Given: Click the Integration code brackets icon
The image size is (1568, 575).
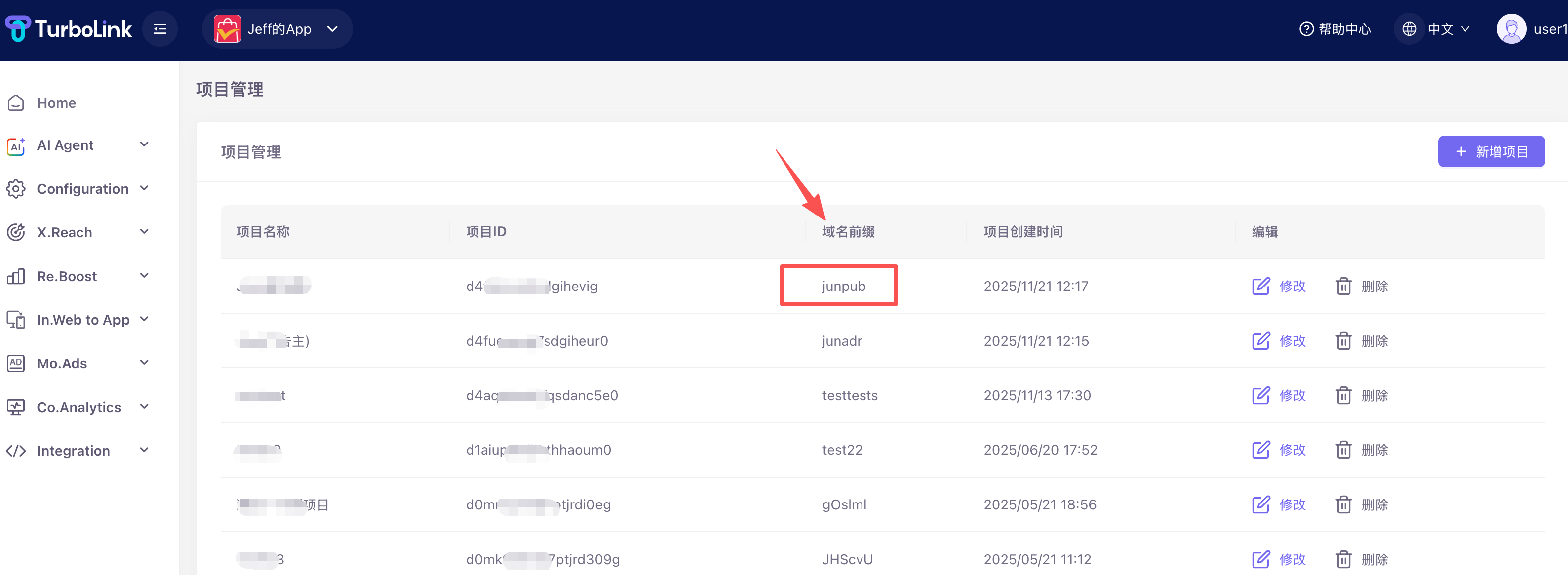Looking at the screenshot, I should point(16,450).
